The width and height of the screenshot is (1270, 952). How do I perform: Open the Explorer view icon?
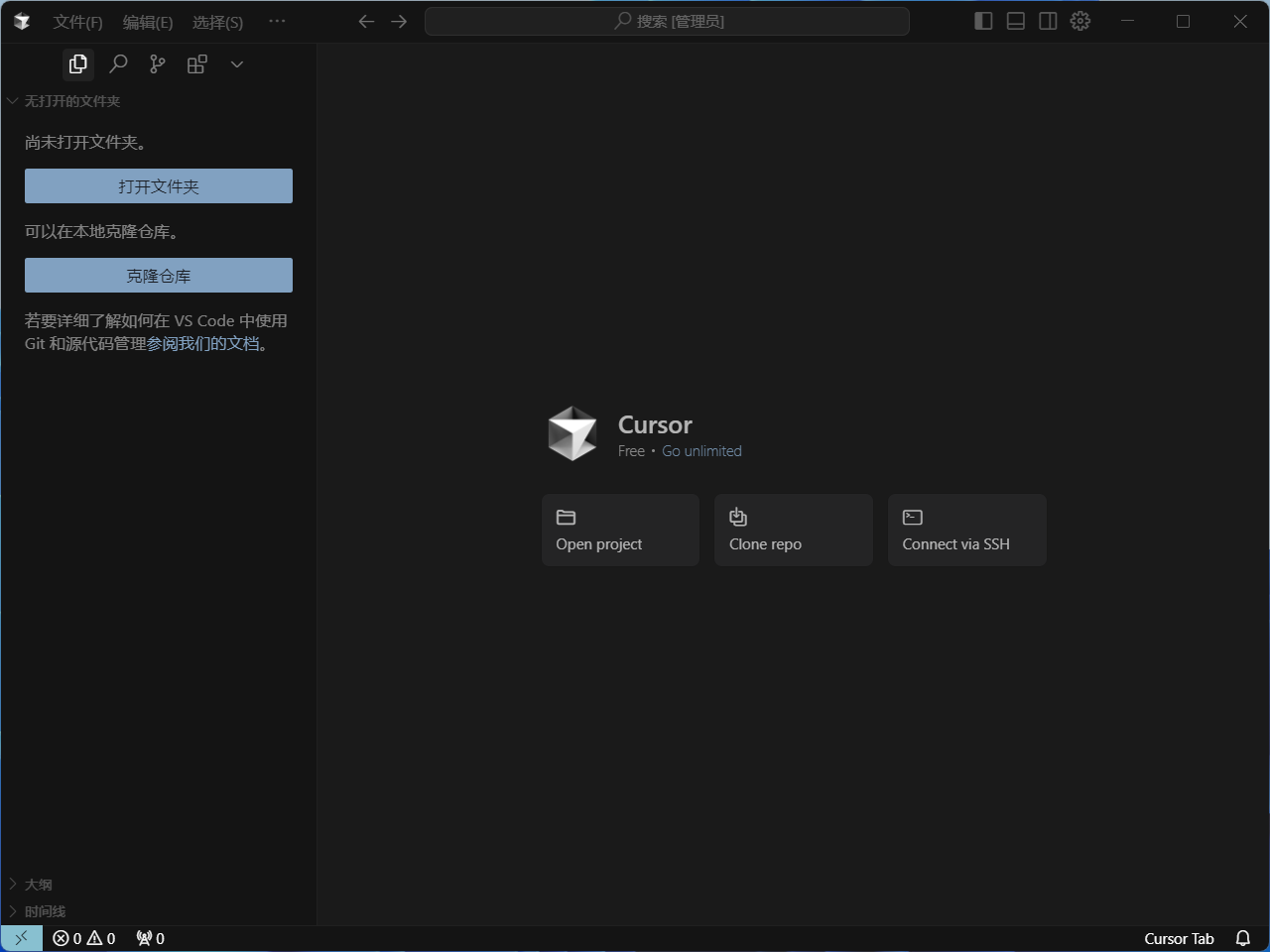[77, 64]
